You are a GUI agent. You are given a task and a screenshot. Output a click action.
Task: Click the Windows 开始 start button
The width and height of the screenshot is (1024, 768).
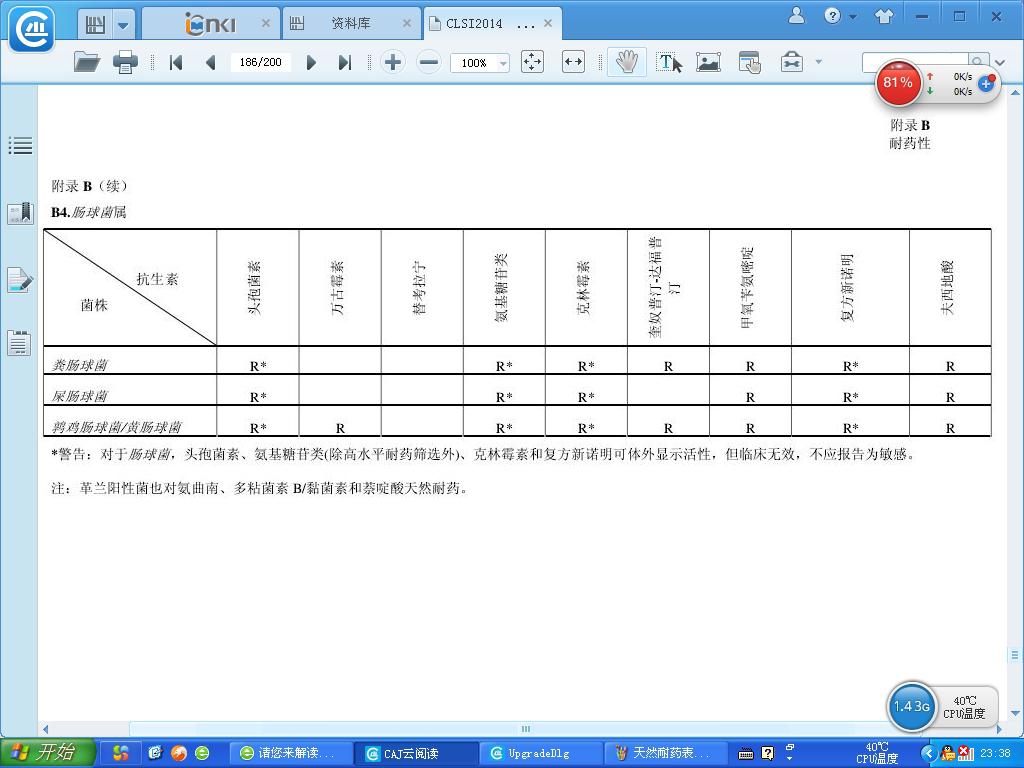[x=48, y=753]
